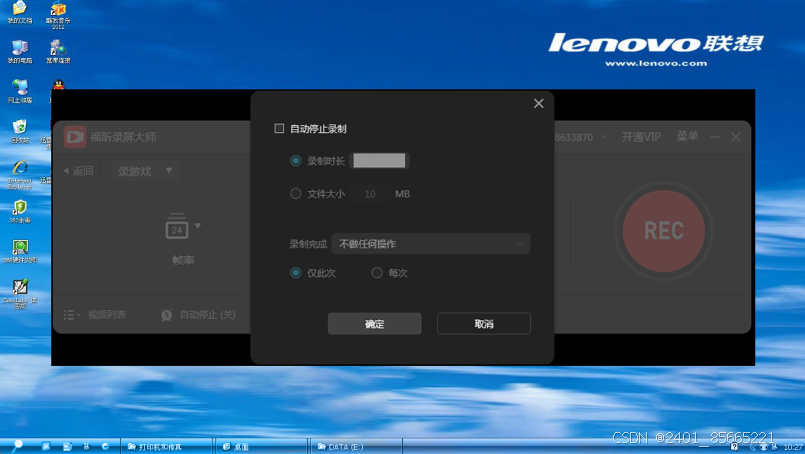Open the 360杀毒 desktop icon
Screen dimensions: 805x454
[x=20, y=212]
